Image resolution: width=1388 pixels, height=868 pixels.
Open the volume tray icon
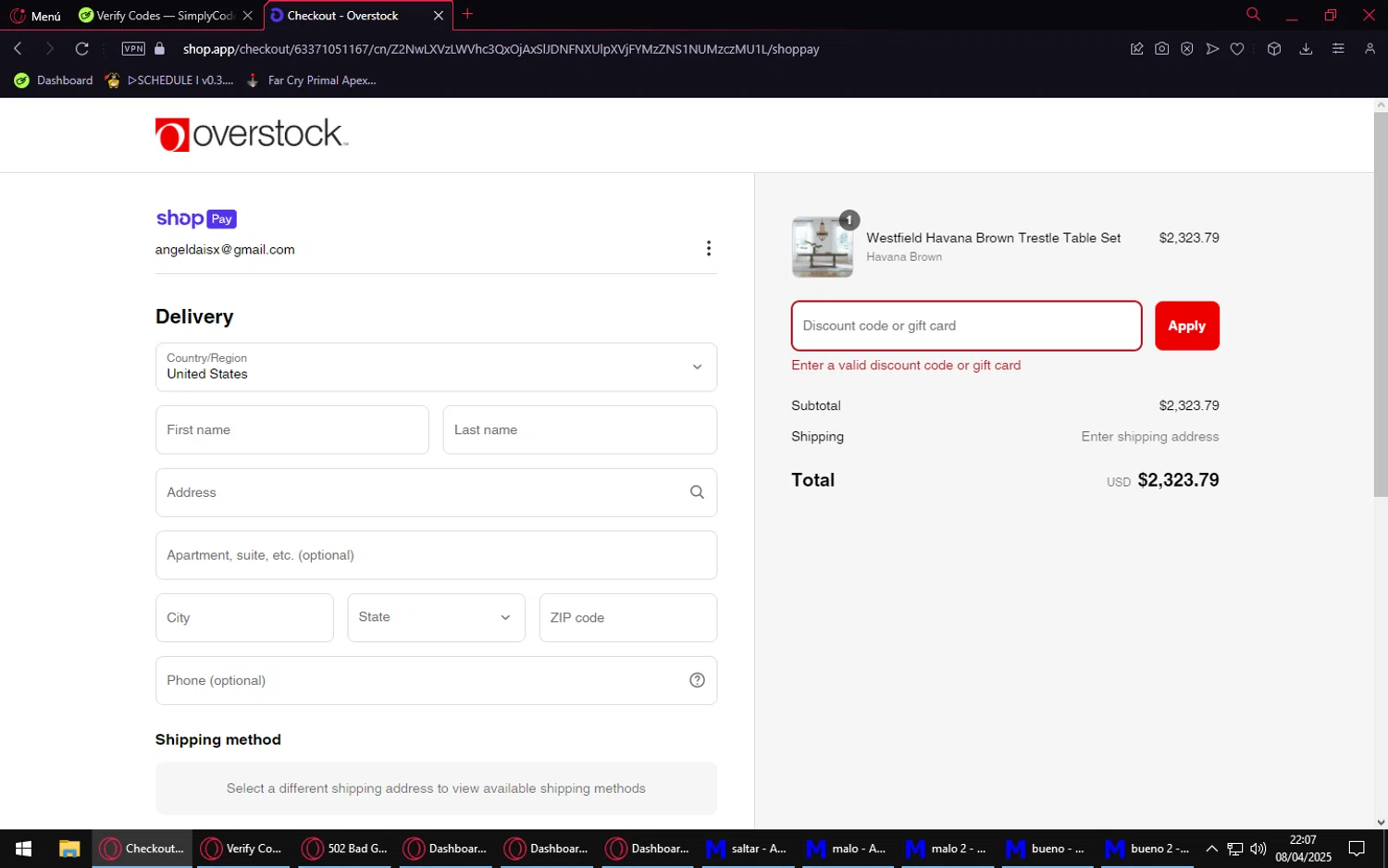pos(1258,849)
